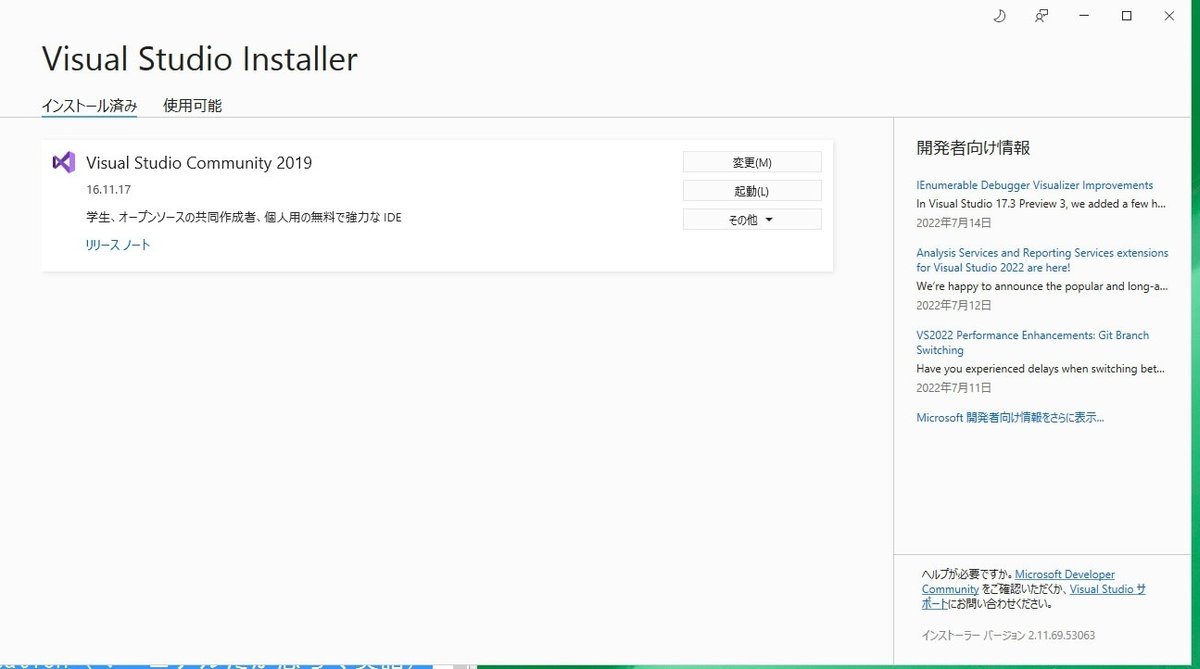Click the 2022年7月14日 date text
This screenshot has width=1200, height=669.
(954, 223)
